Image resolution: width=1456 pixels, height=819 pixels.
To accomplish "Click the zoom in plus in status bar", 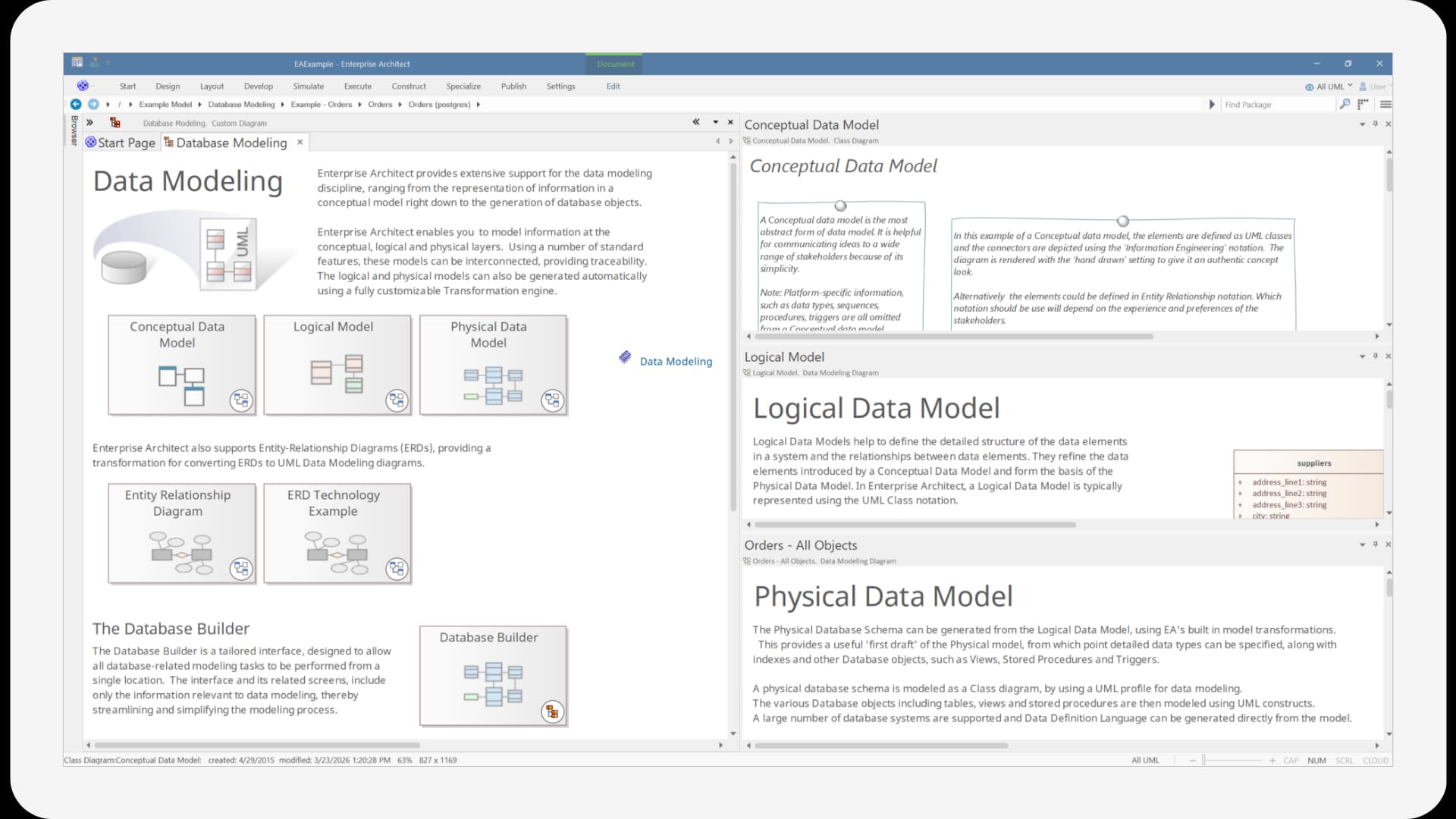I will (x=1272, y=761).
